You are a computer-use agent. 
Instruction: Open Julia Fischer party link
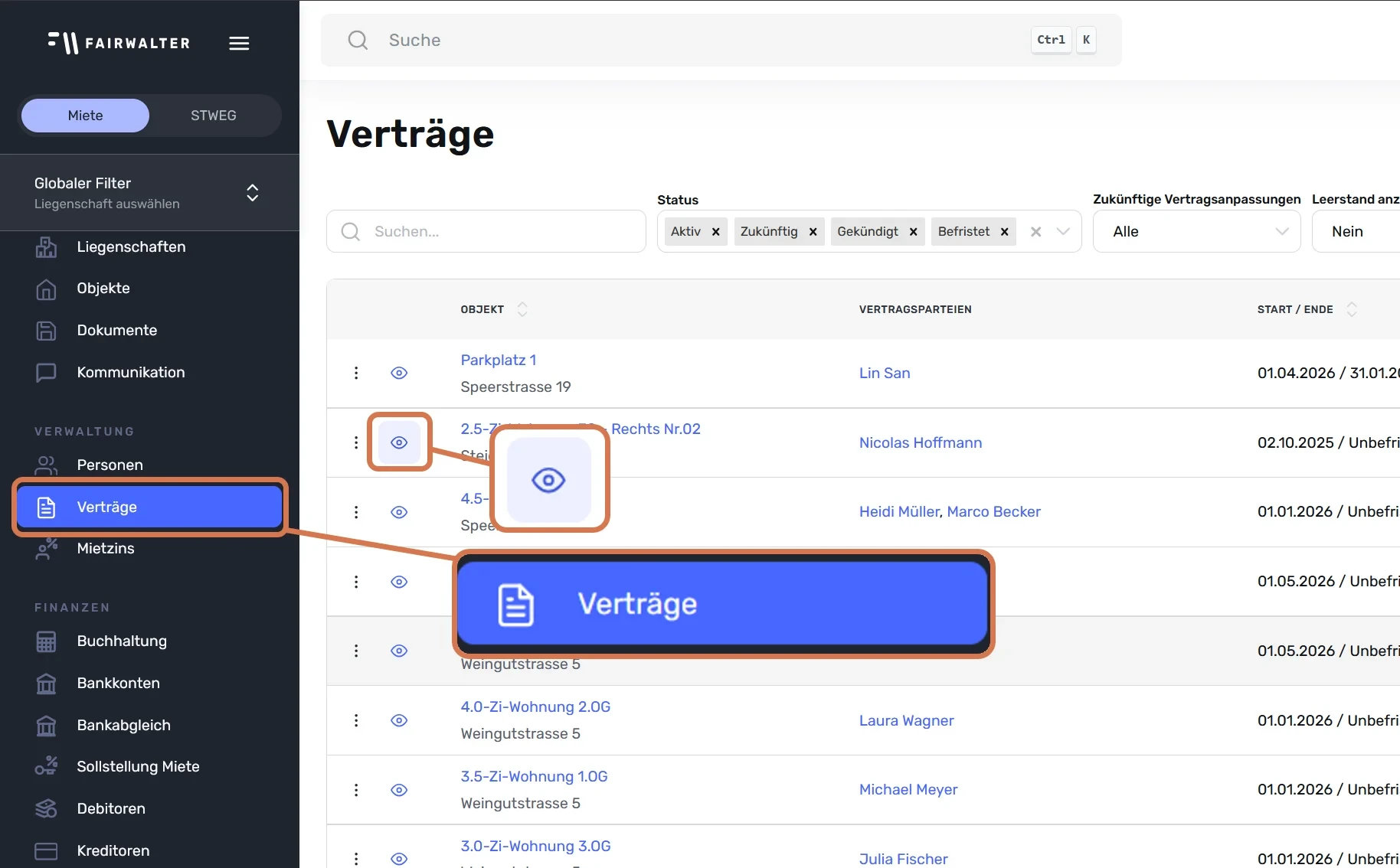(x=904, y=859)
